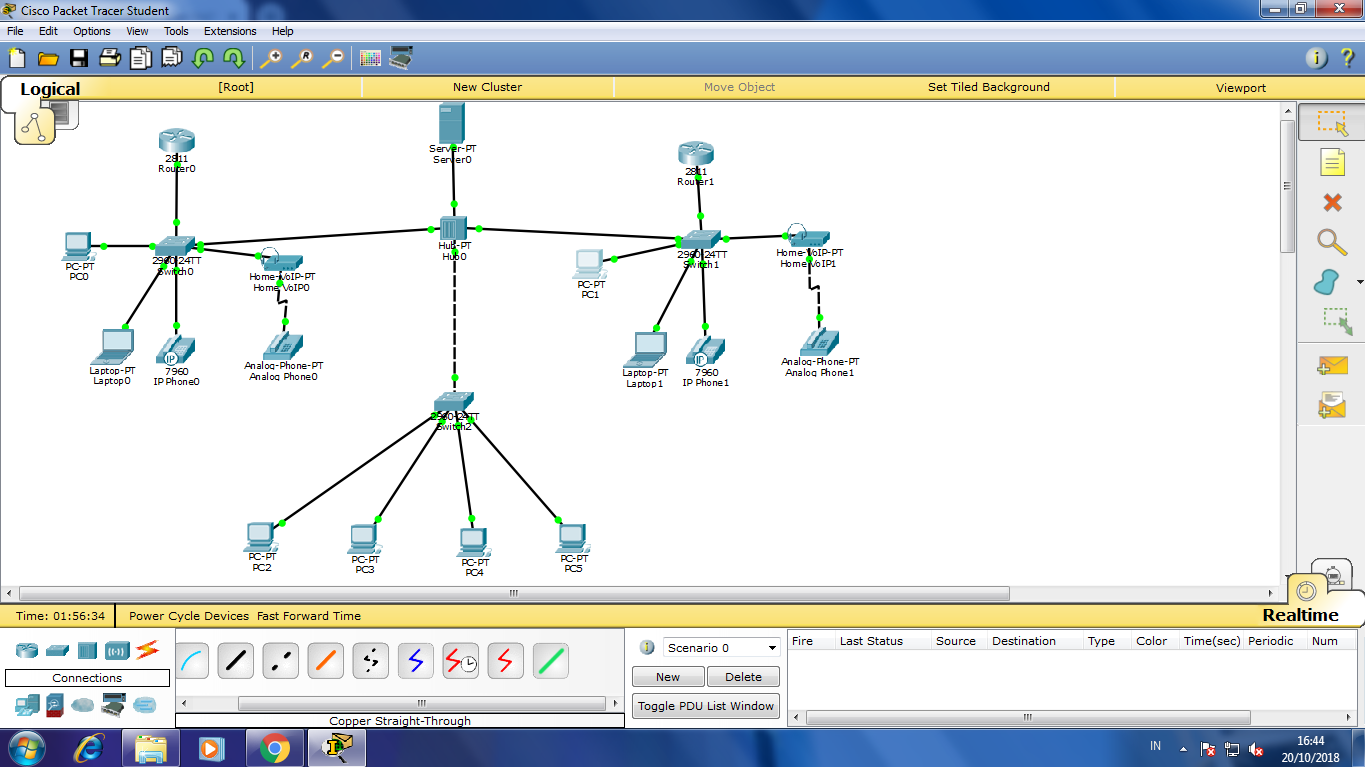Expand Draw Polygon tool's dropdown arrow
The height and width of the screenshot is (767, 1365).
pyautogui.click(x=1360, y=283)
